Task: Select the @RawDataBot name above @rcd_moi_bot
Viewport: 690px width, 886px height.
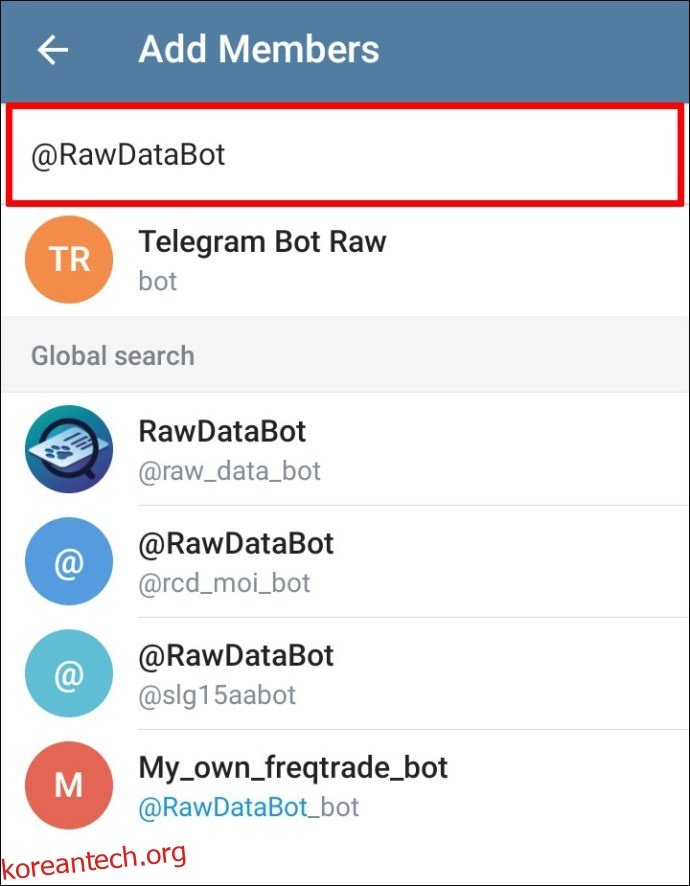Action: (x=236, y=544)
